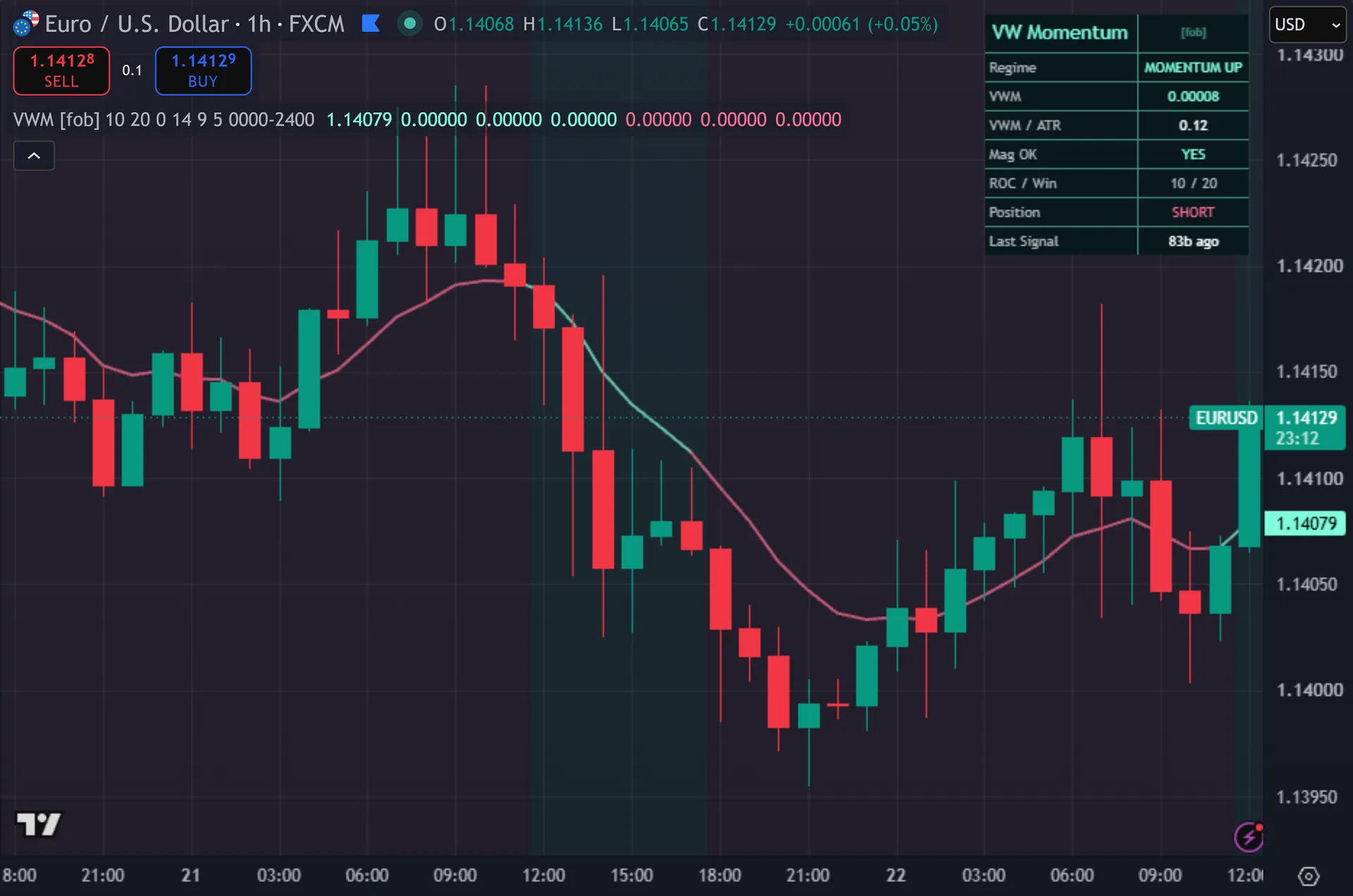Click the ROC / Win row label
This screenshot has height=896, width=1353.
pos(1023,183)
